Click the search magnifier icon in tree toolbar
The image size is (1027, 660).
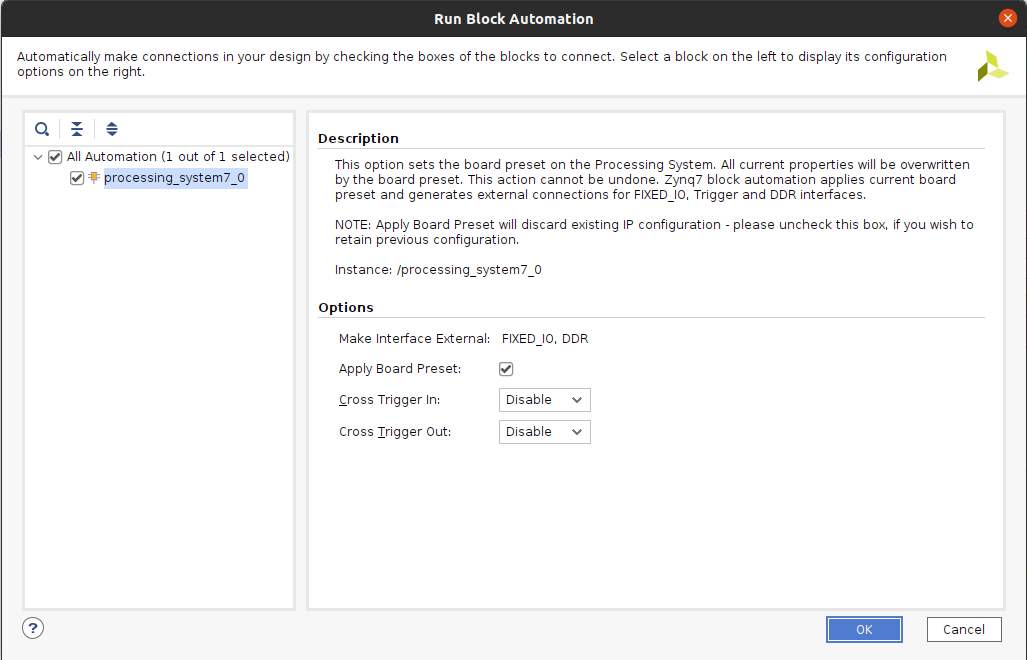click(42, 129)
